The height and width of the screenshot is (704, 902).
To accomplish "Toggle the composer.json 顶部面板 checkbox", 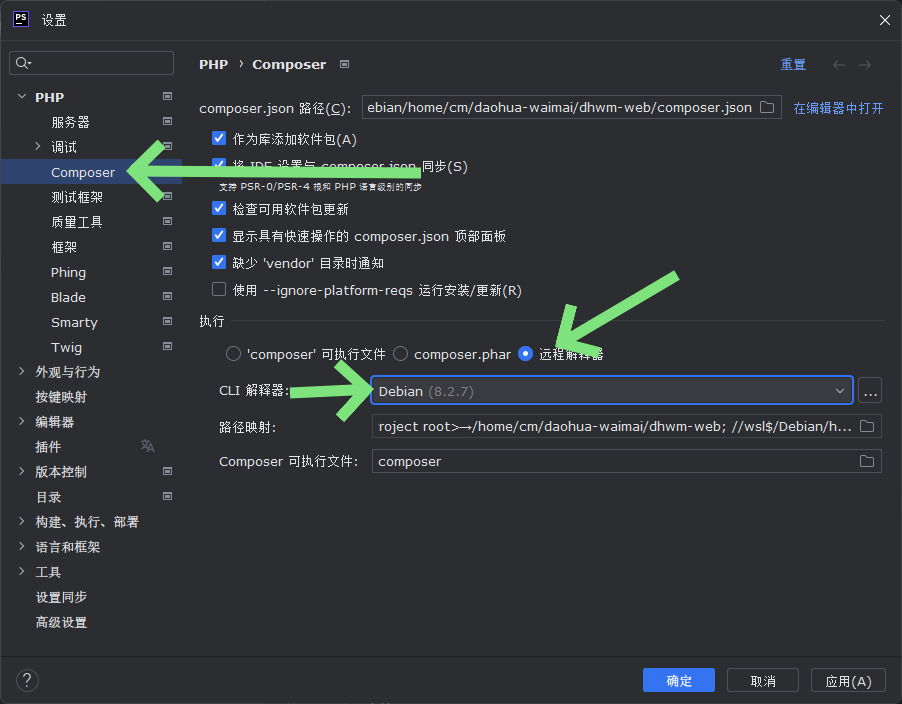I will (x=219, y=235).
